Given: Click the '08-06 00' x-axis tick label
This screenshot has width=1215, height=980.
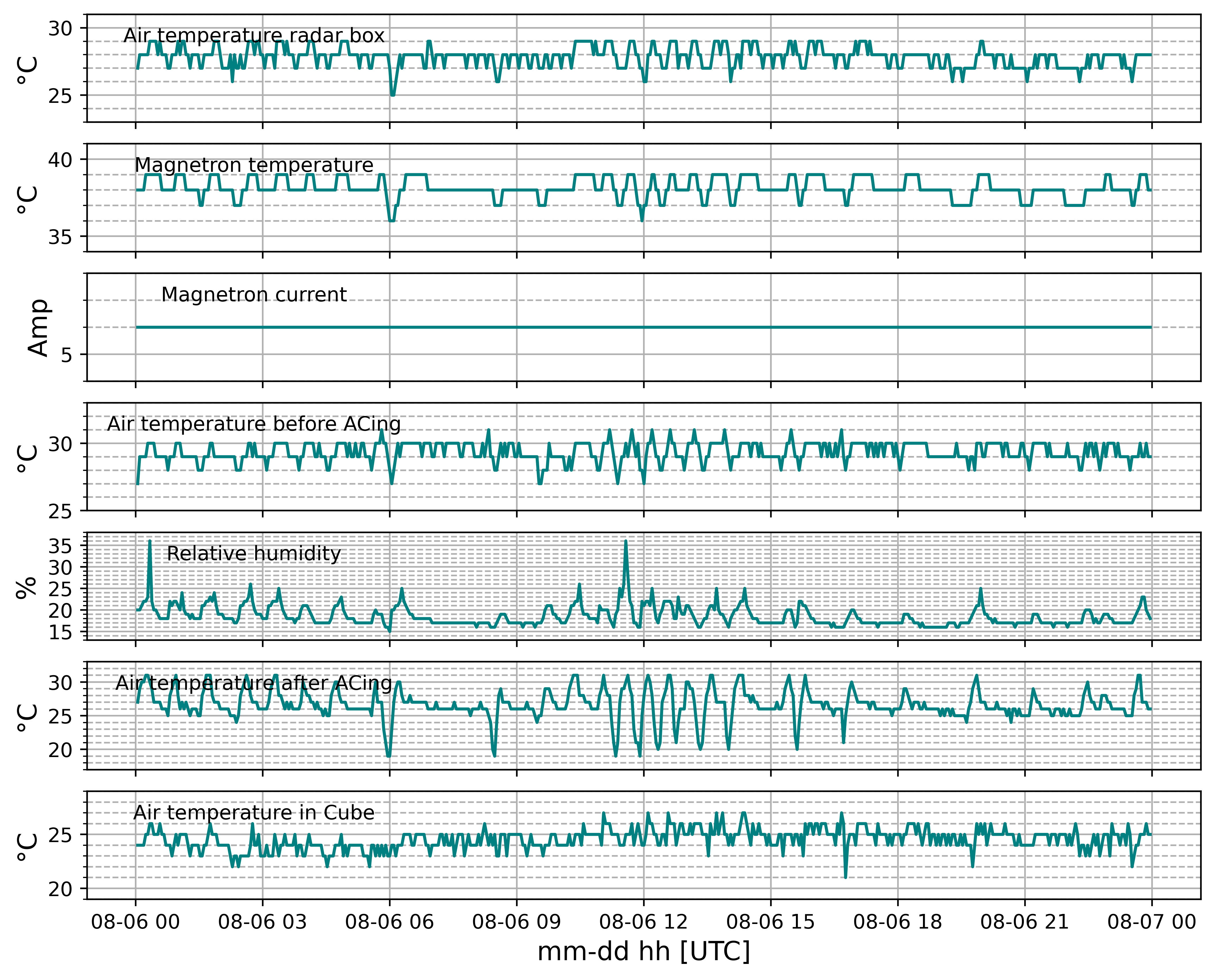Looking at the screenshot, I should [135, 922].
